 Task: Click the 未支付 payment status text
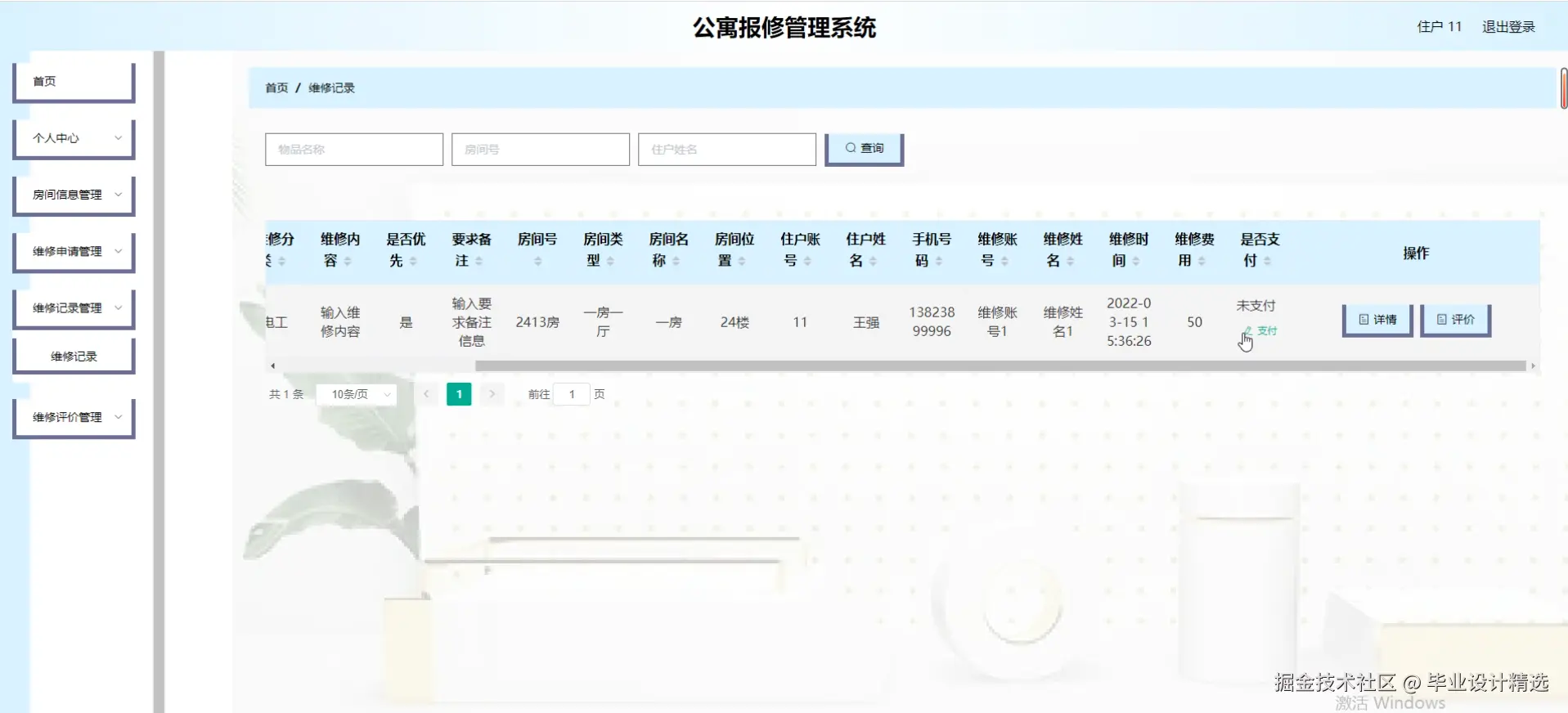1256,306
